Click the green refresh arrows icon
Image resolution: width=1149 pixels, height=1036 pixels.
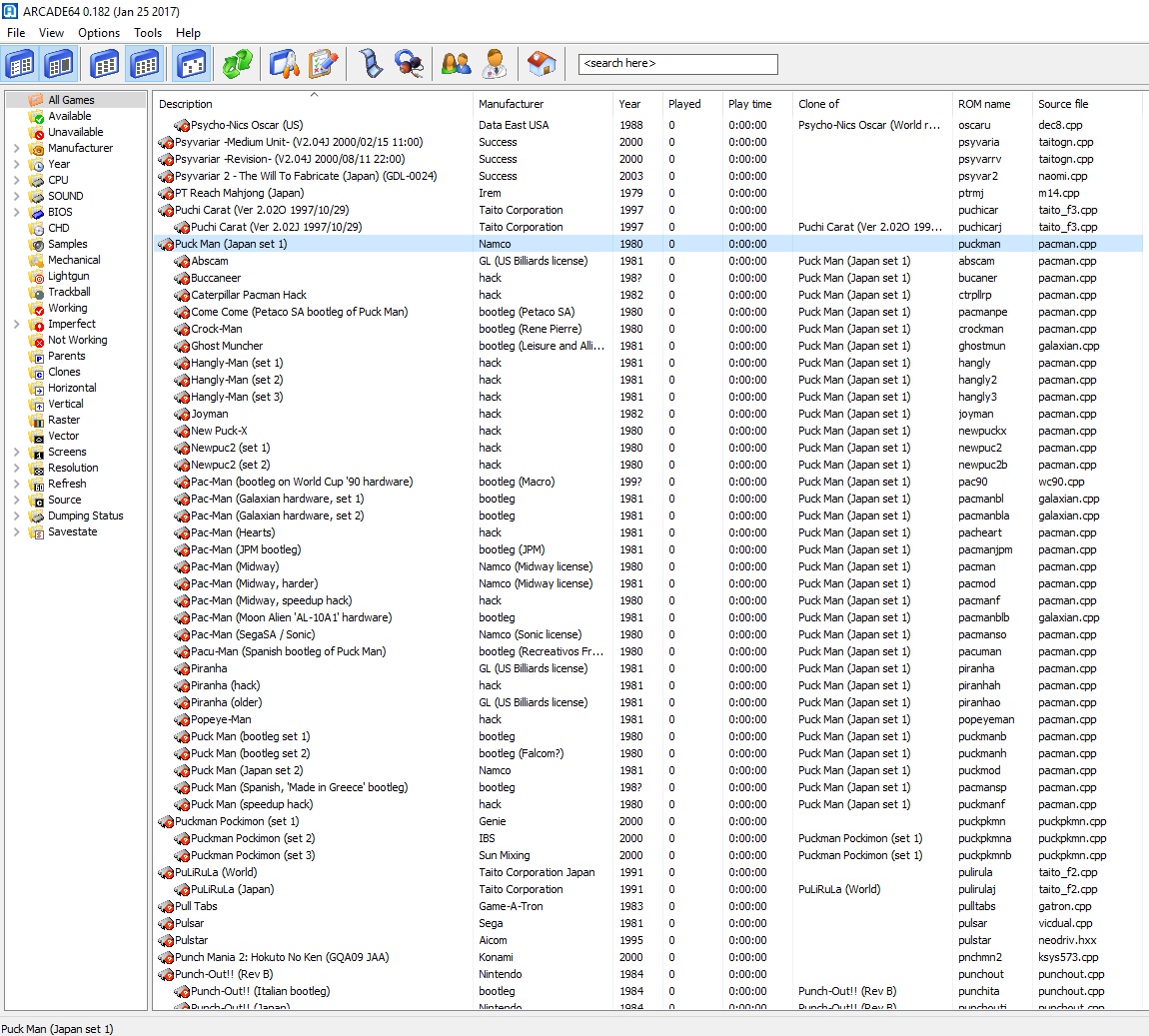pyautogui.click(x=238, y=64)
